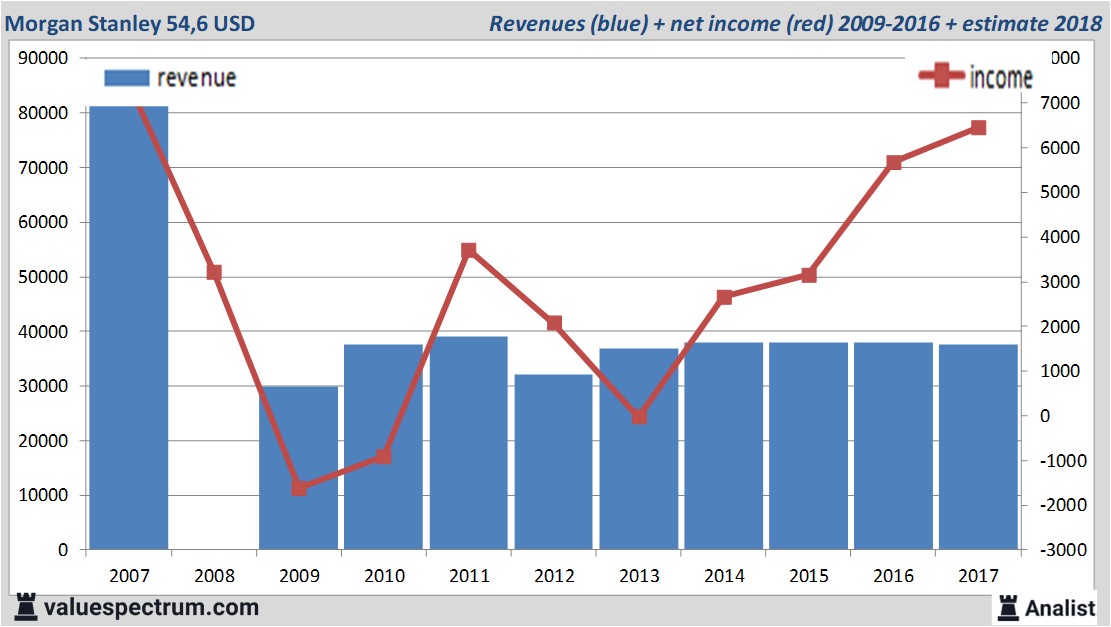
Task: Click "-3000" on the income axis
Action: [1063, 549]
